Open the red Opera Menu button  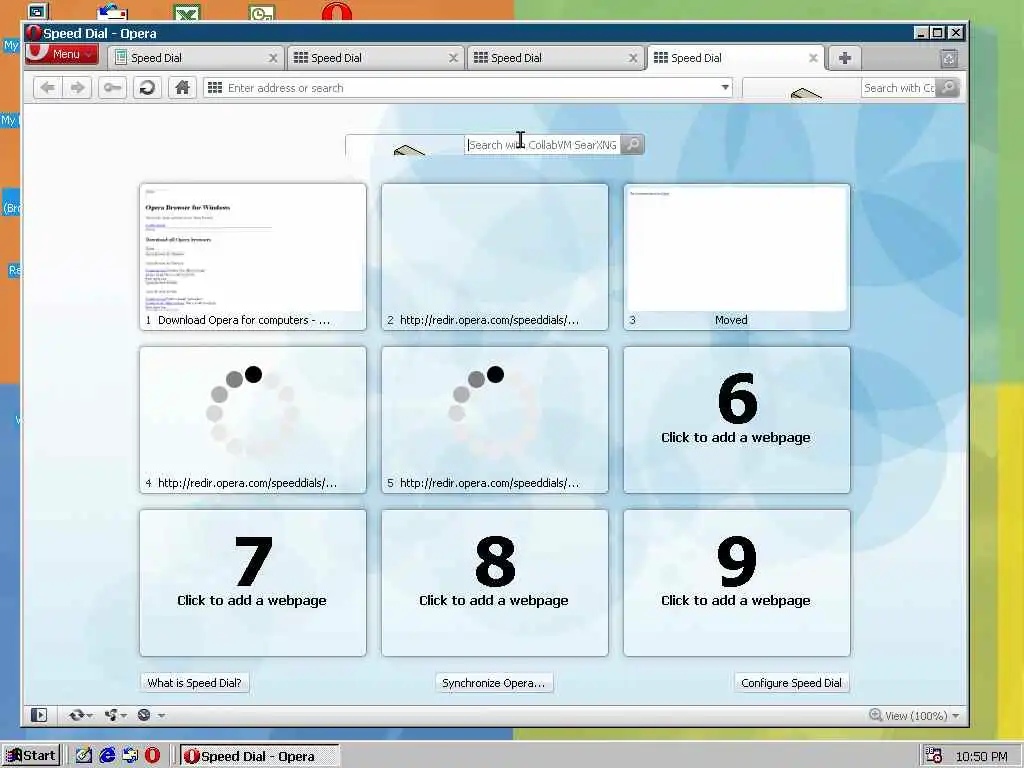click(x=62, y=54)
